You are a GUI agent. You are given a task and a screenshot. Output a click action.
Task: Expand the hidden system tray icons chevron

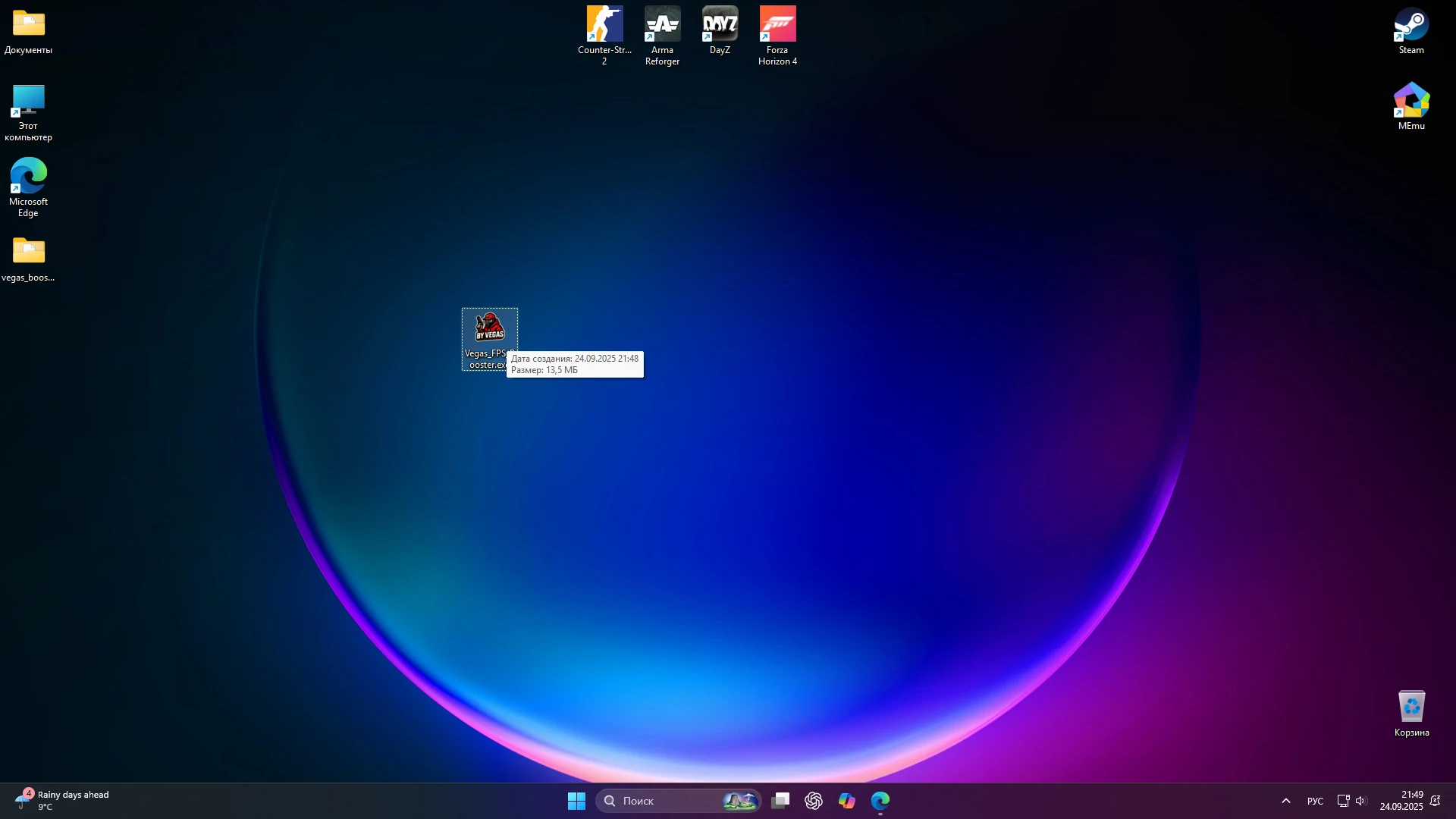click(1285, 801)
